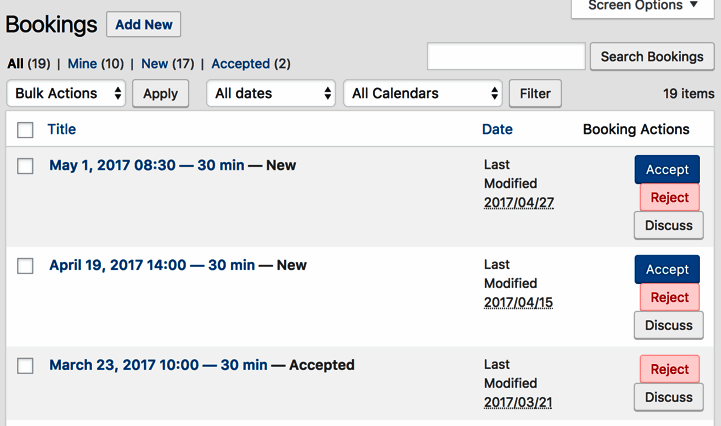This screenshot has width=721, height=426.
Task: Accept the May 1, 2017 booking
Action: 667,170
